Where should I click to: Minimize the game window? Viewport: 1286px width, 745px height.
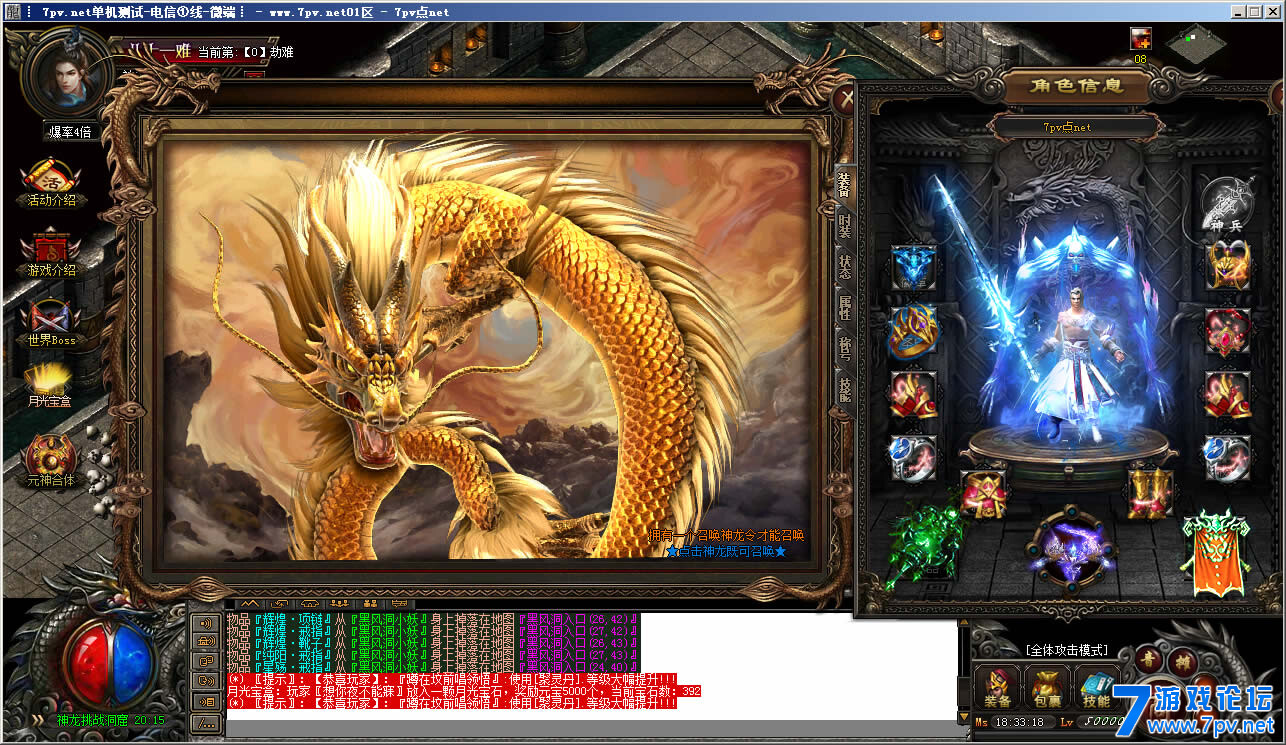pyautogui.click(x=1240, y=12)
